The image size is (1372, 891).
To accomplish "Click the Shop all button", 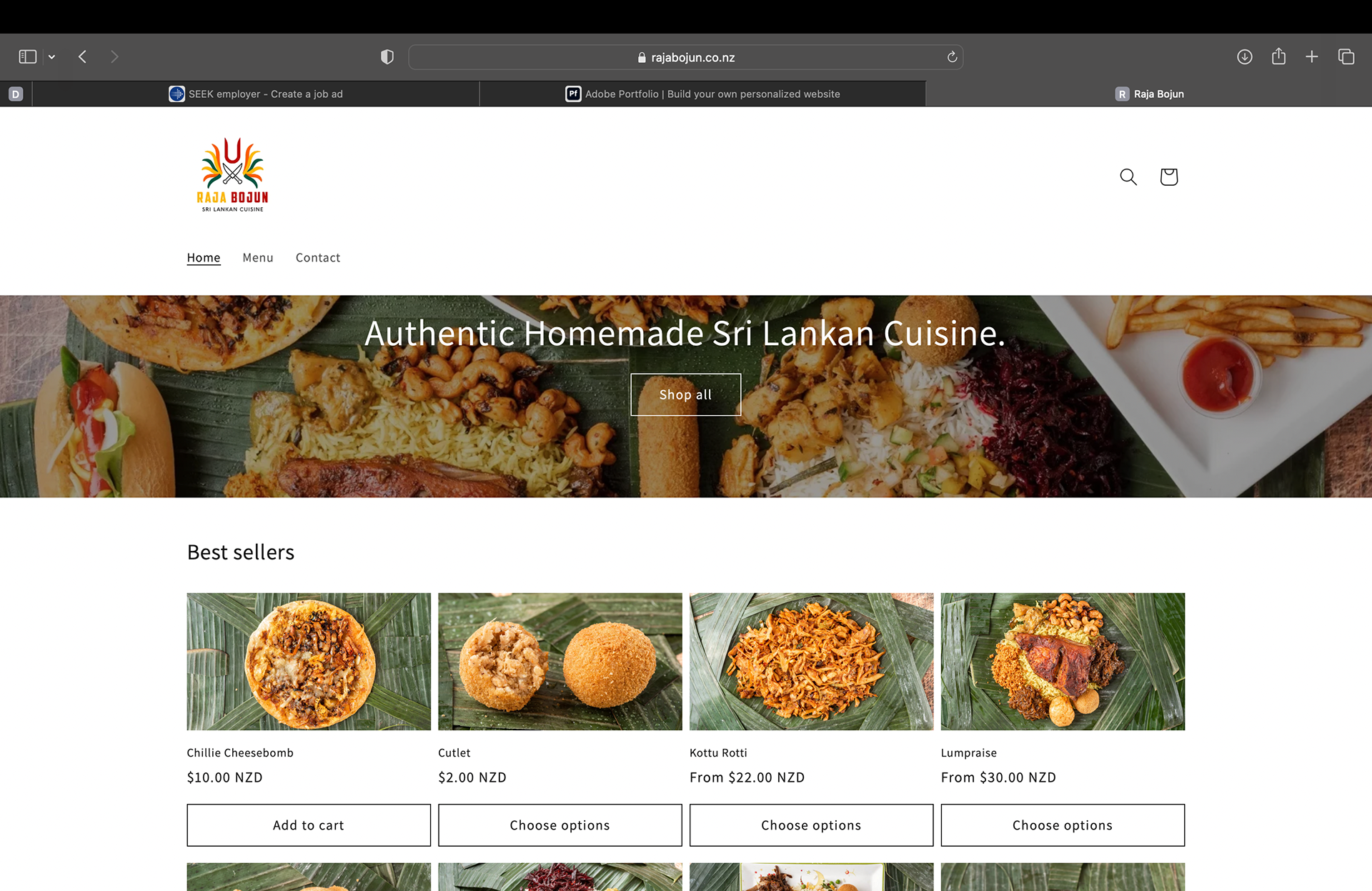I will [685, 394].
